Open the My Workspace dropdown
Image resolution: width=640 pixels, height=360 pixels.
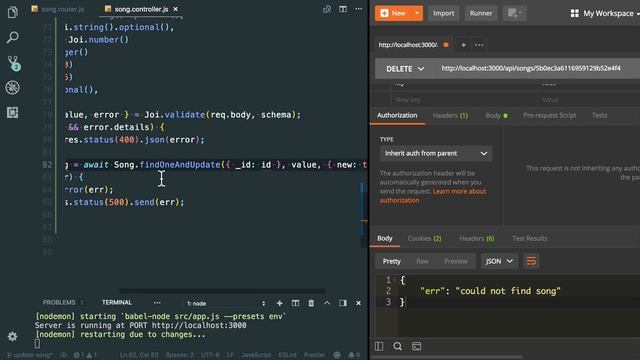point(605,13)
